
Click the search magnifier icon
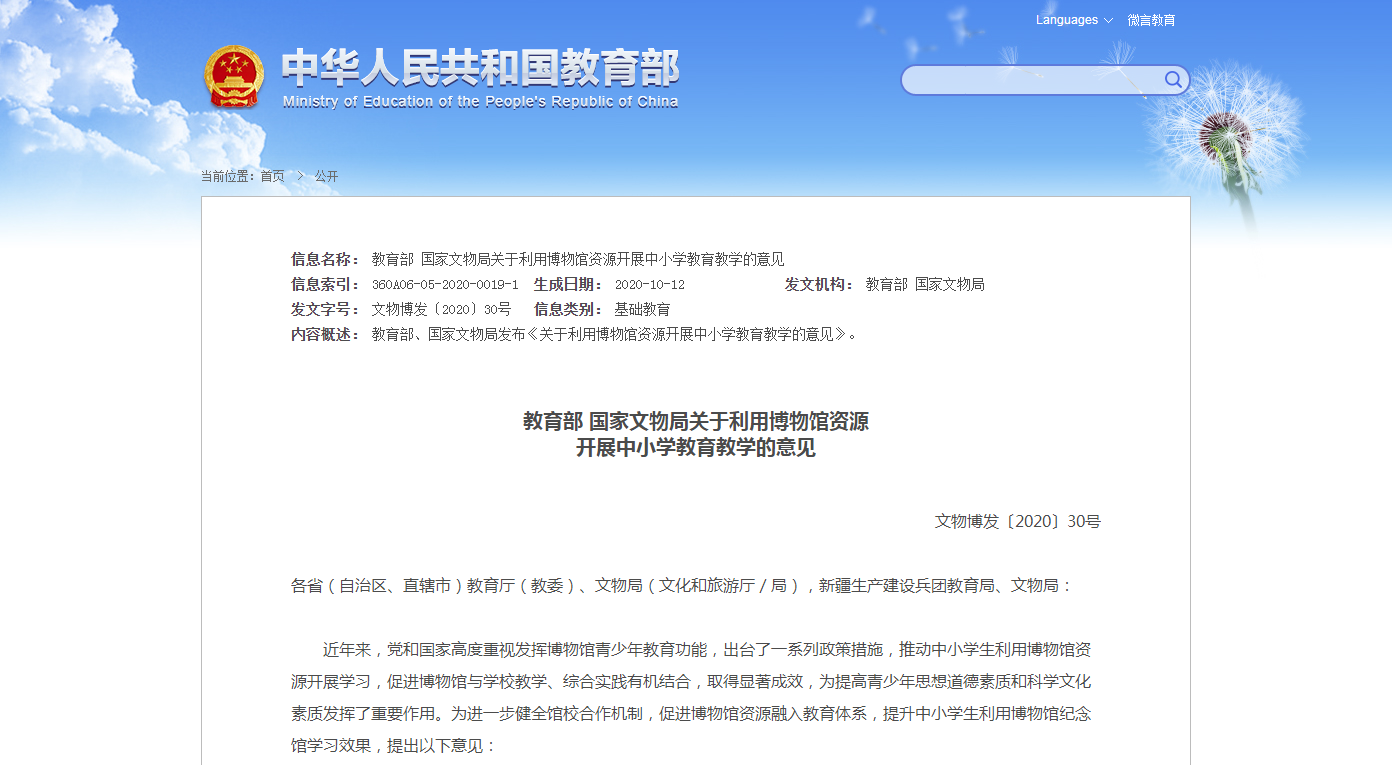[x=1173, y=80]
